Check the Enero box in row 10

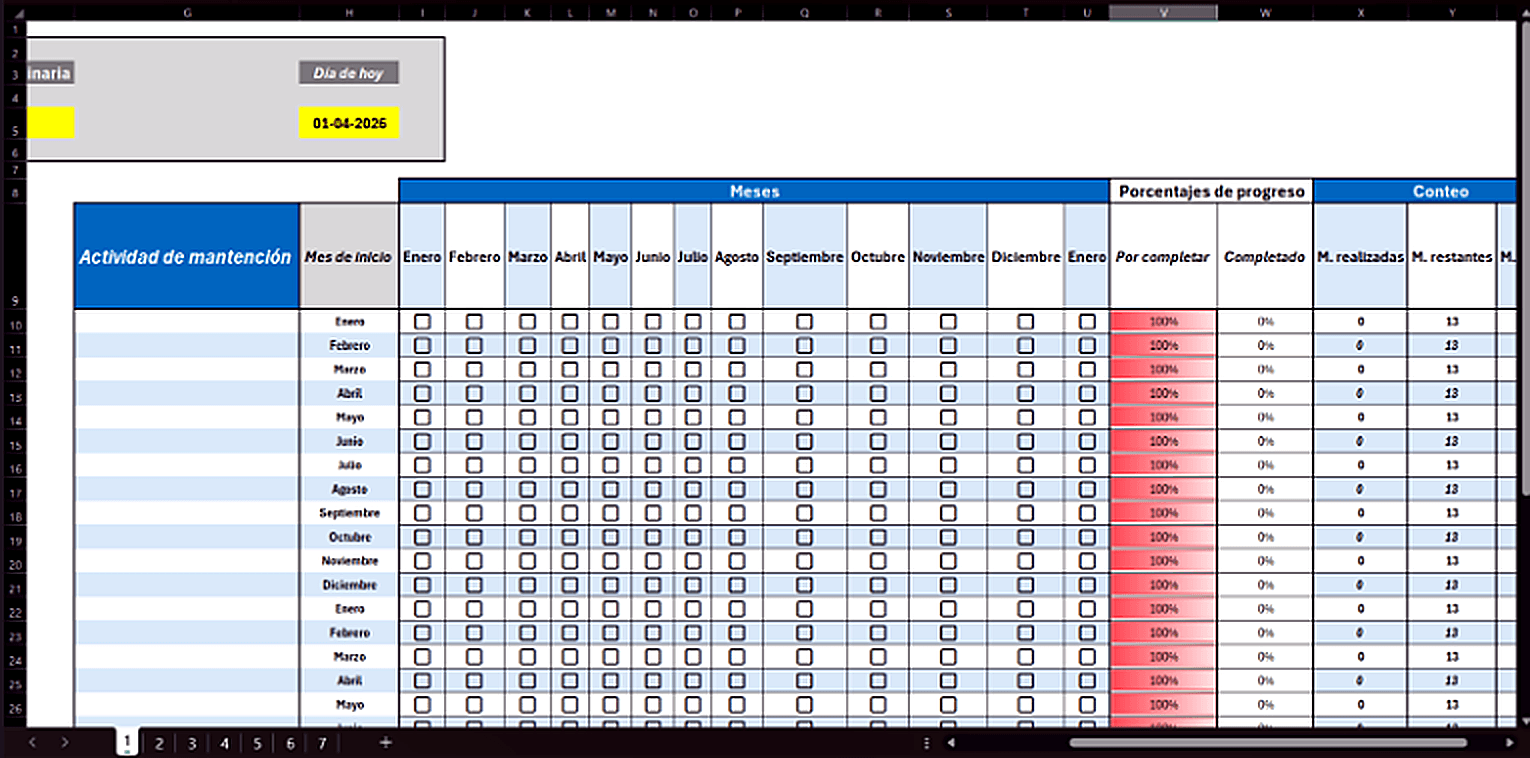point(422,322)
